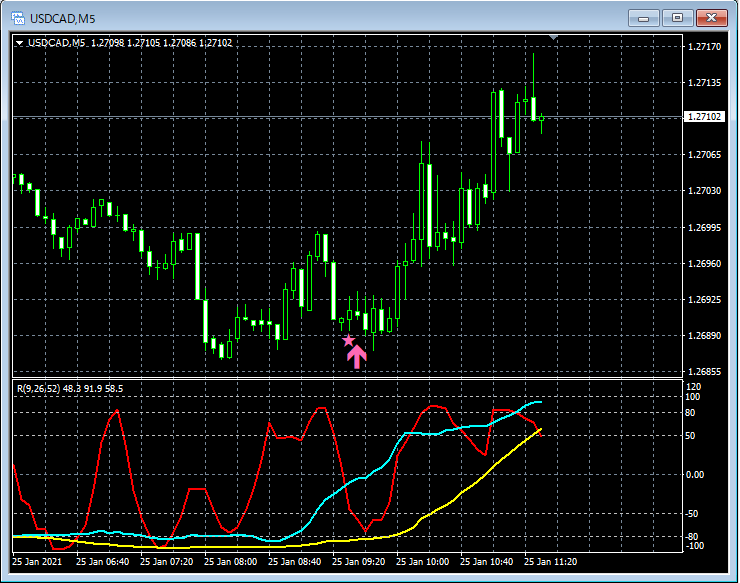Click the chart shift triangle marker at top
This screenshot has width=740, height=583.
(554, 37)
